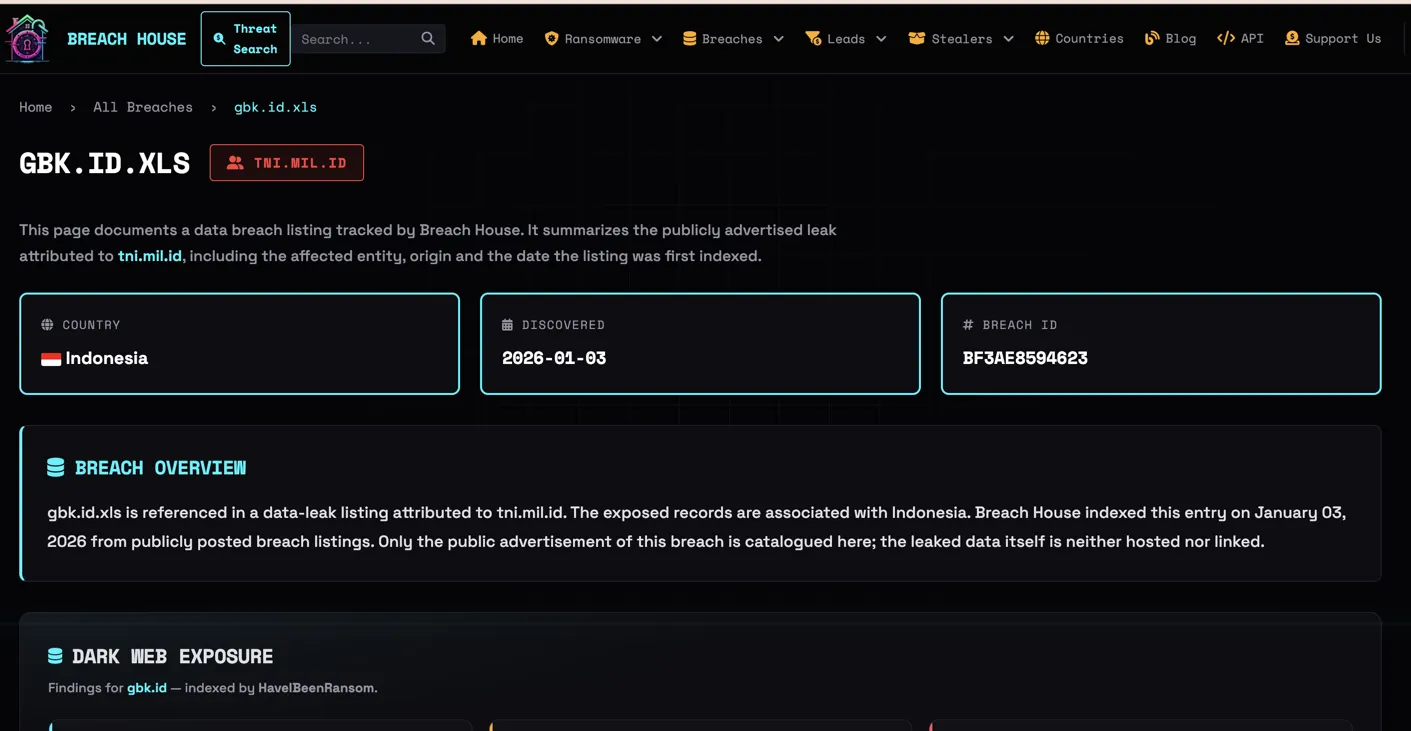Open the Home navbar item
The height and width of the screenshot is (731, 1411).
497,38
